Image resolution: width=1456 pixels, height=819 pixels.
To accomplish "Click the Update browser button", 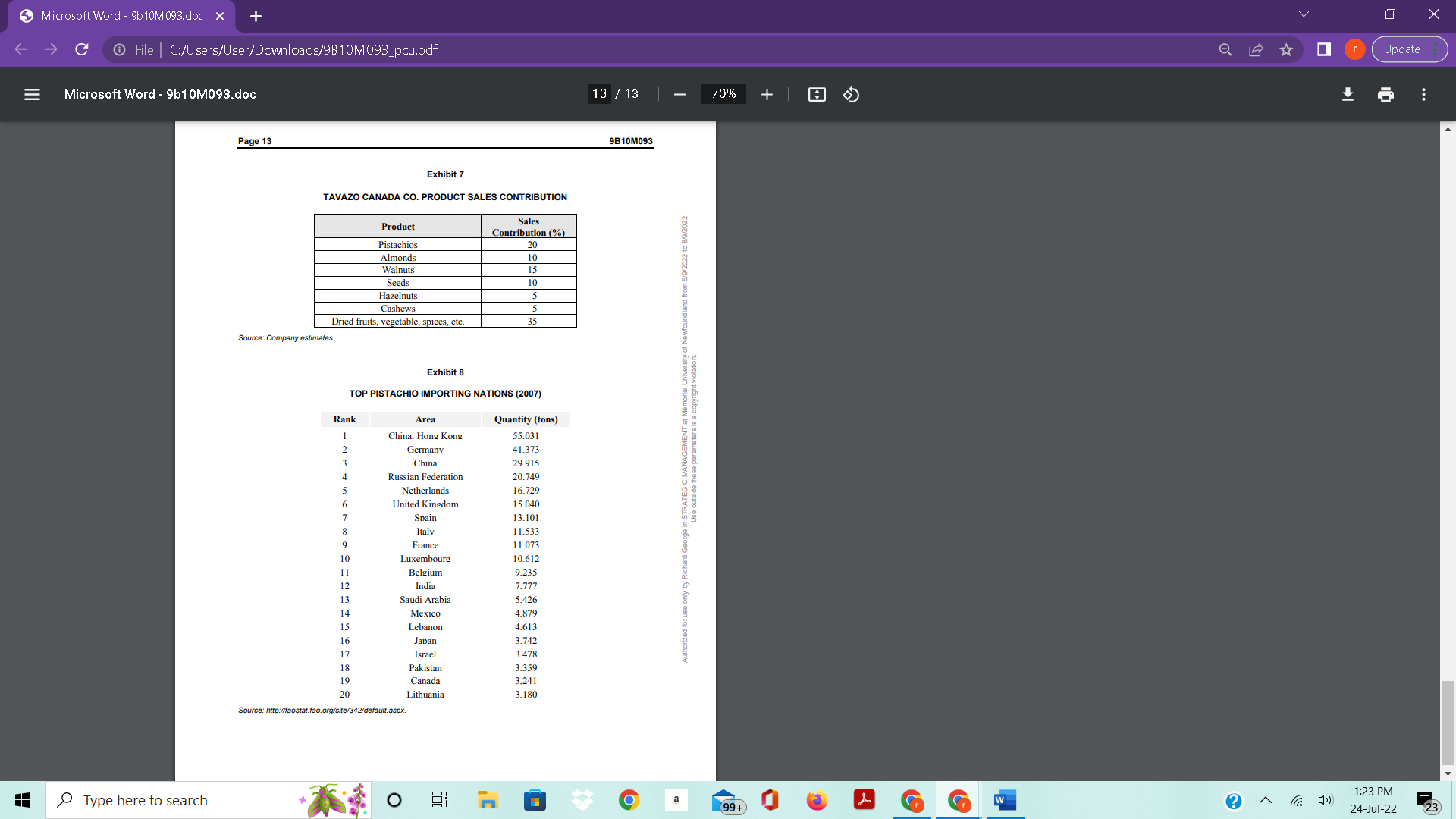I will click(1401, 49).
